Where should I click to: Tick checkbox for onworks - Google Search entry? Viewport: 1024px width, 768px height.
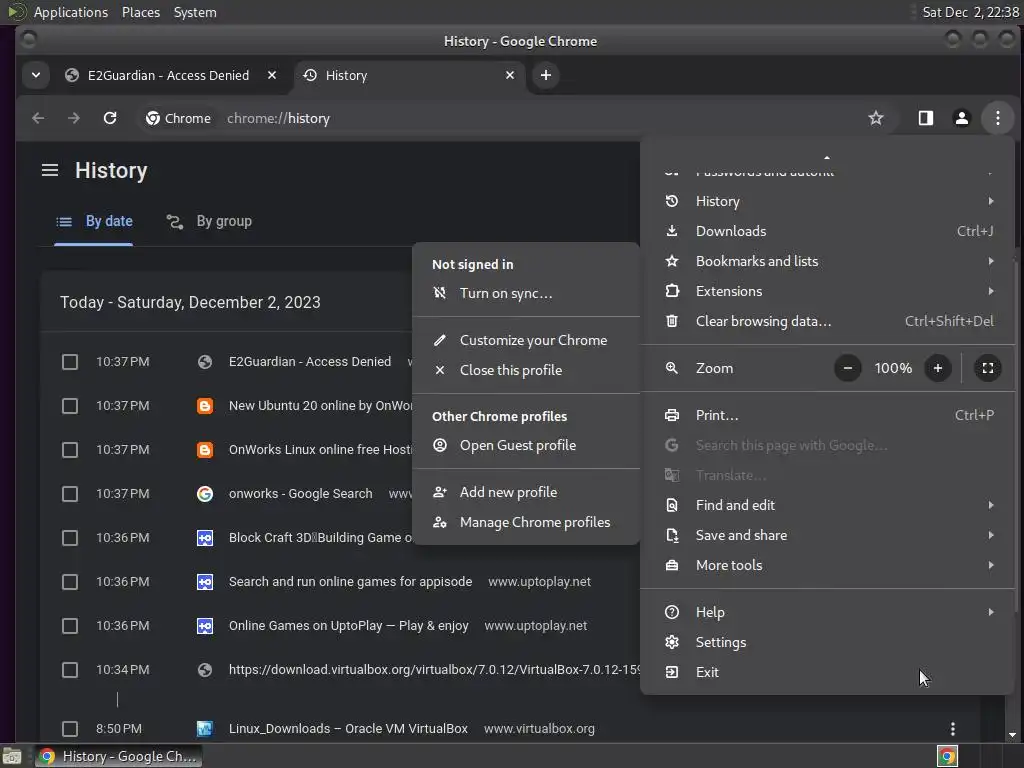[x=70, y=494]
